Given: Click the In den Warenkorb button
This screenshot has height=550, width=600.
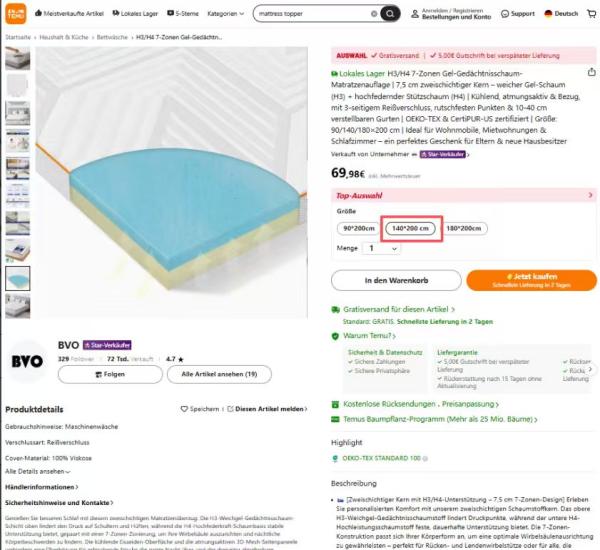Looking at the screenshot, I should coord(396,280).
